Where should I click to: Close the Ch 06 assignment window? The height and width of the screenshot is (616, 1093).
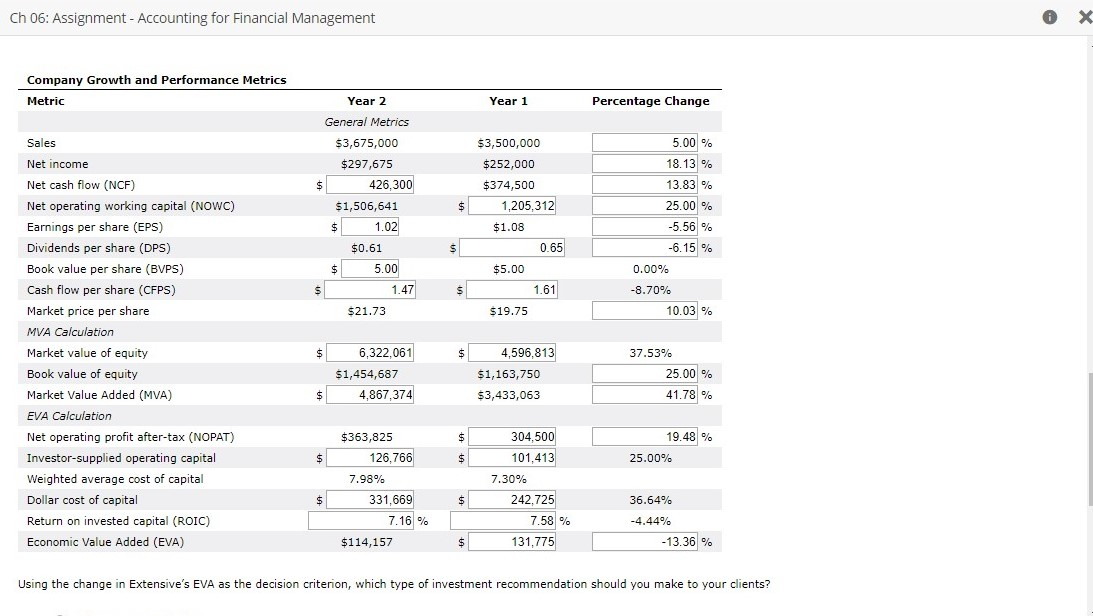pos(1083,17)
